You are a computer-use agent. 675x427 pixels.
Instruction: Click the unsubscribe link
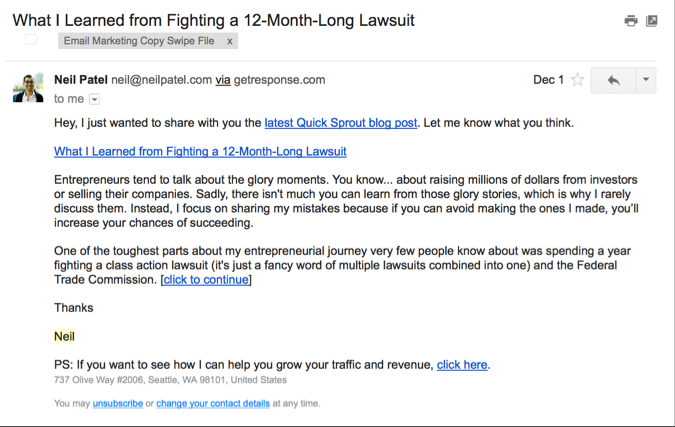117,404
